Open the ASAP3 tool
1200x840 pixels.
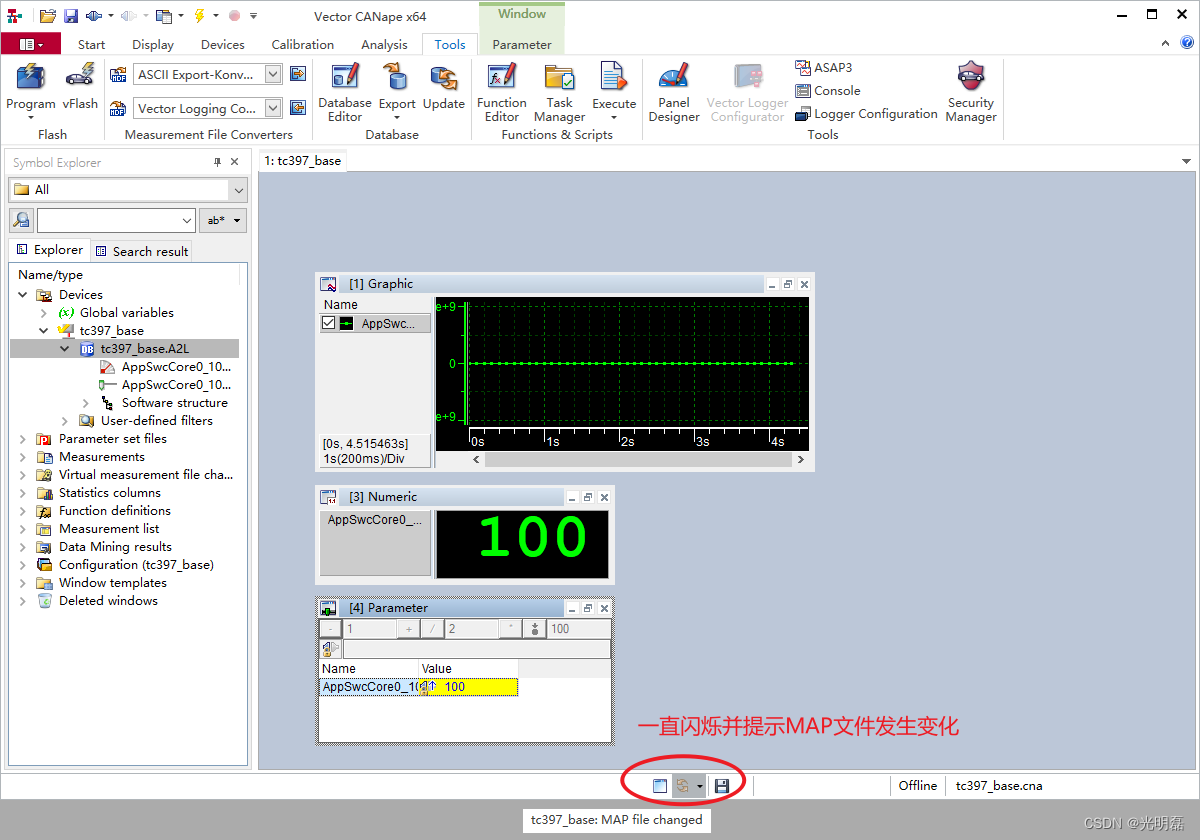pyautogui.click(x=824, y=67)
